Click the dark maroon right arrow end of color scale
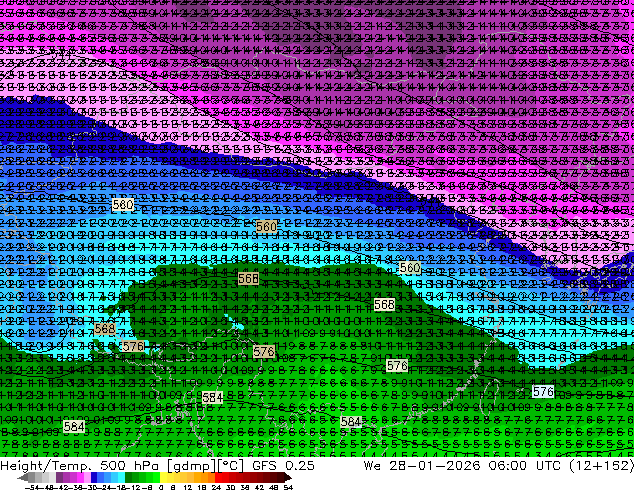This screenshot has width=634, height=490. click(287, 478)
